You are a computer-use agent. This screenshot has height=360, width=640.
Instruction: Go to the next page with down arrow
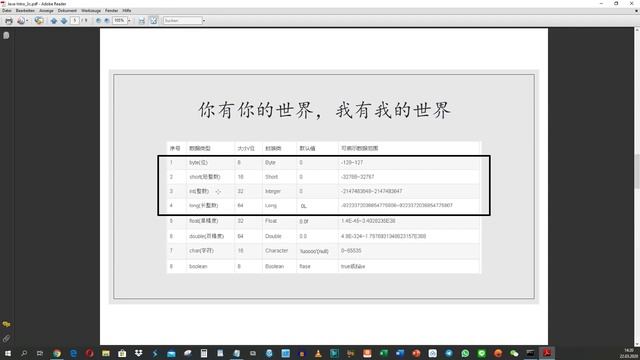pyautogui.click(x=64, y=20)
